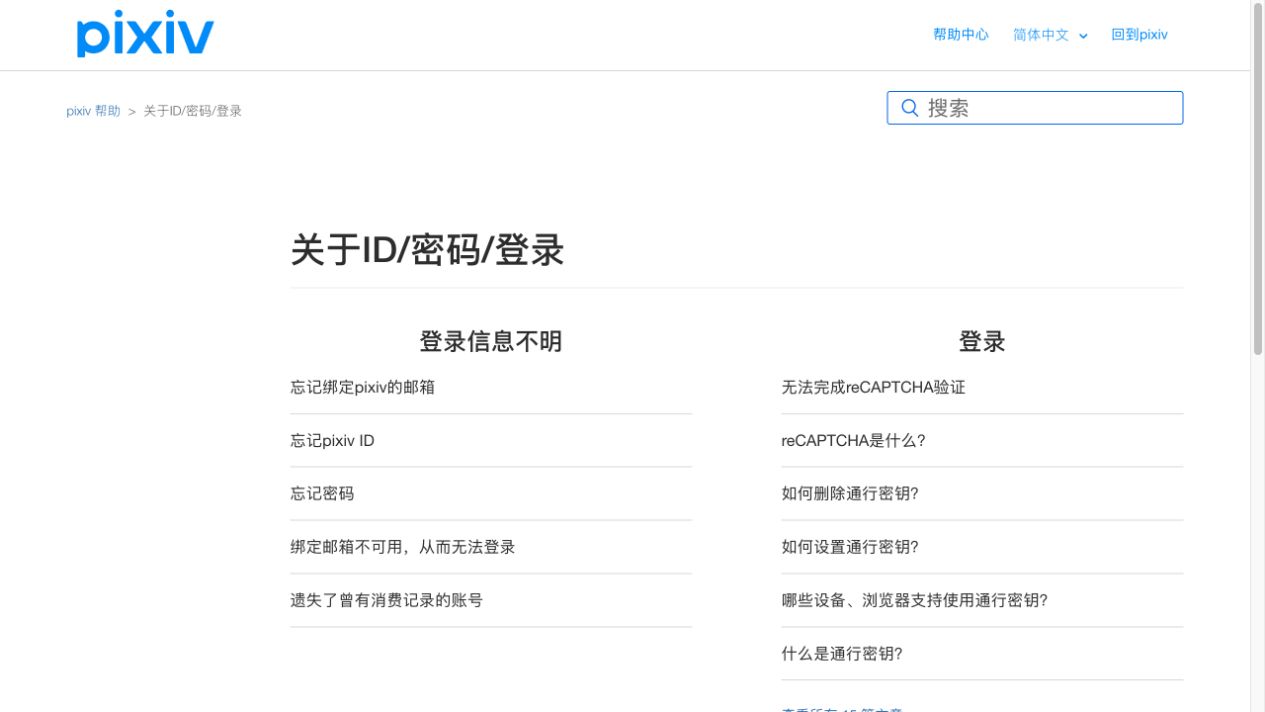Open article 忘记绑定pixiv的邮箱
This screenshot has height=712, width=1265.
pos(362,387)
